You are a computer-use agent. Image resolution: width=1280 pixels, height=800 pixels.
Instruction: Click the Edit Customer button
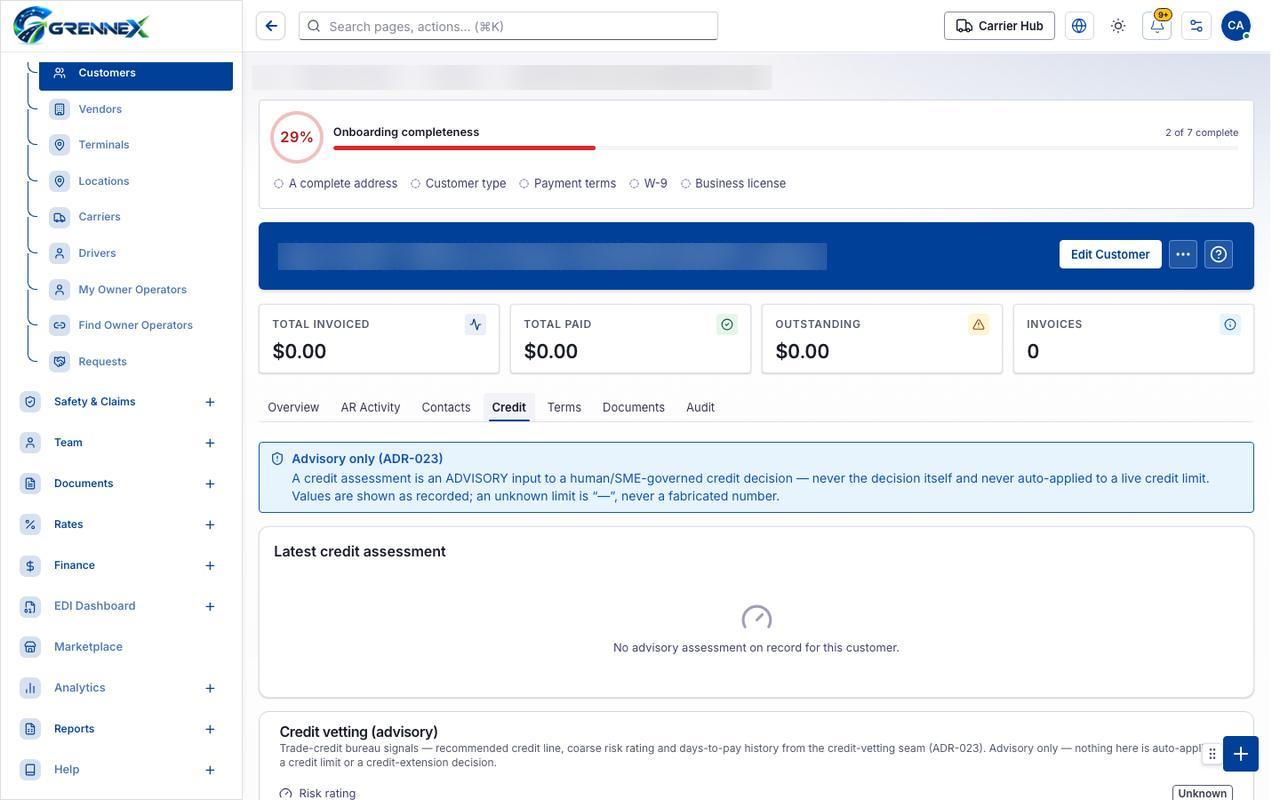coord(1110,254)
